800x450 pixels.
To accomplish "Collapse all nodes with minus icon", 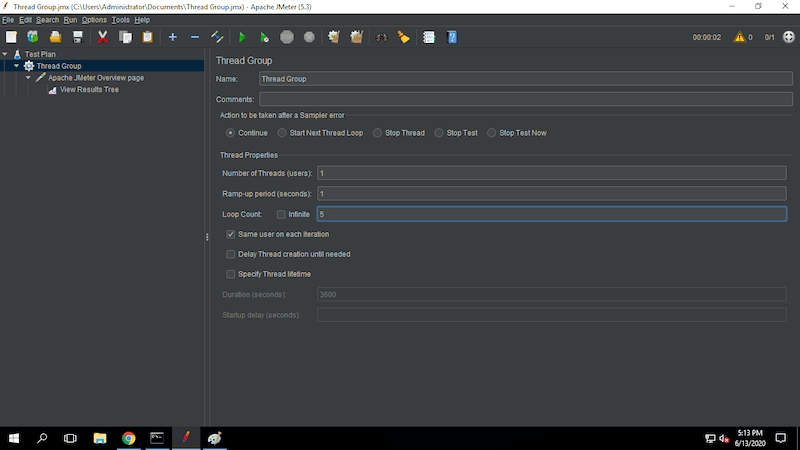I will (195, 37).
